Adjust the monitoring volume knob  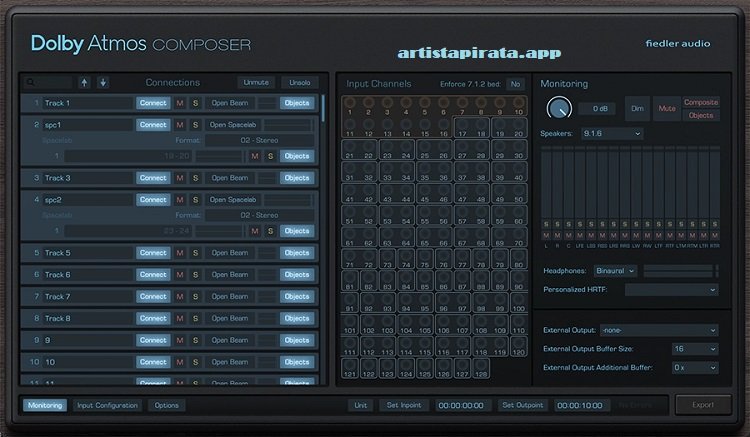click(559, 108)
